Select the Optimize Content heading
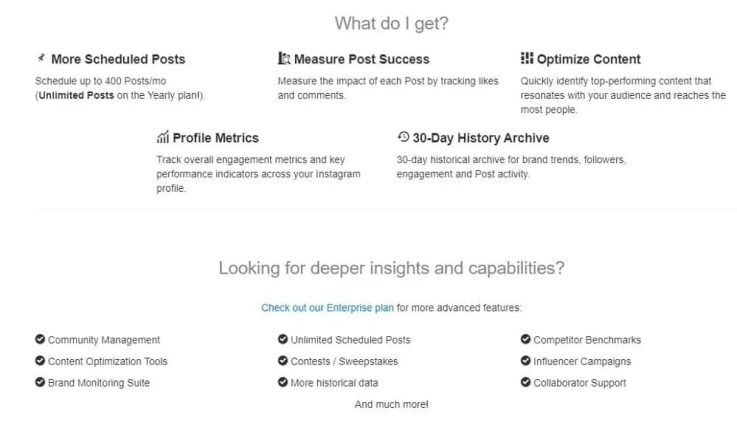The width and height of the screenshot is (737, 430). 588,59
